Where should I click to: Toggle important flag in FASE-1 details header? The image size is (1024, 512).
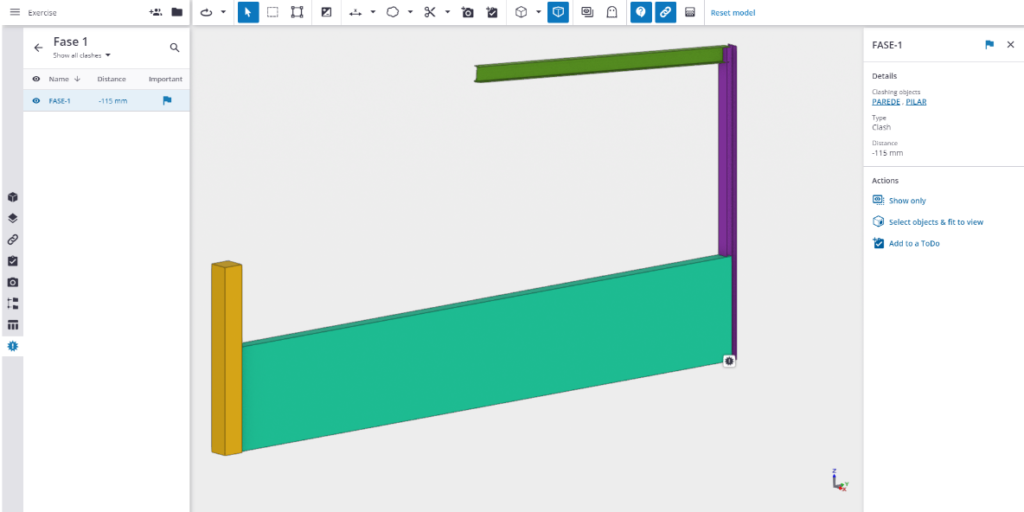coord(989,45)
